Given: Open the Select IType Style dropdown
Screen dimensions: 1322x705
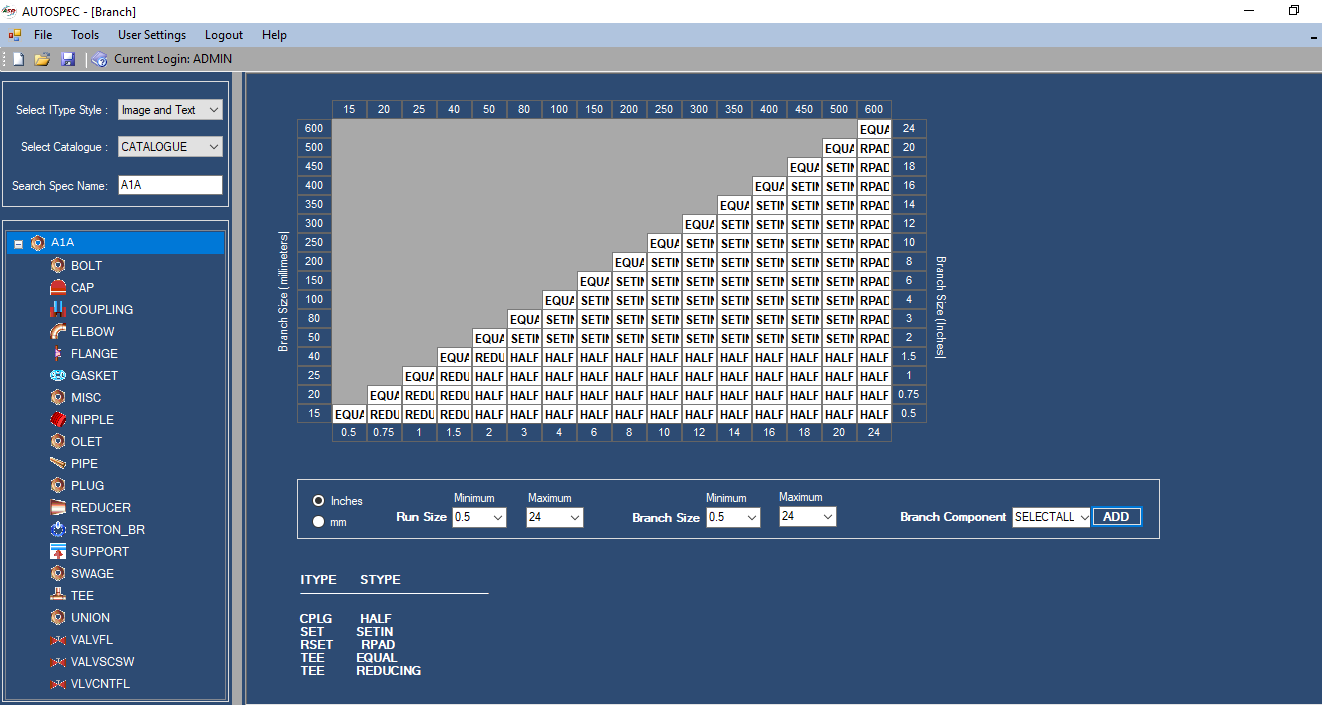Looking at the screenshot, I should coord(170,110).
